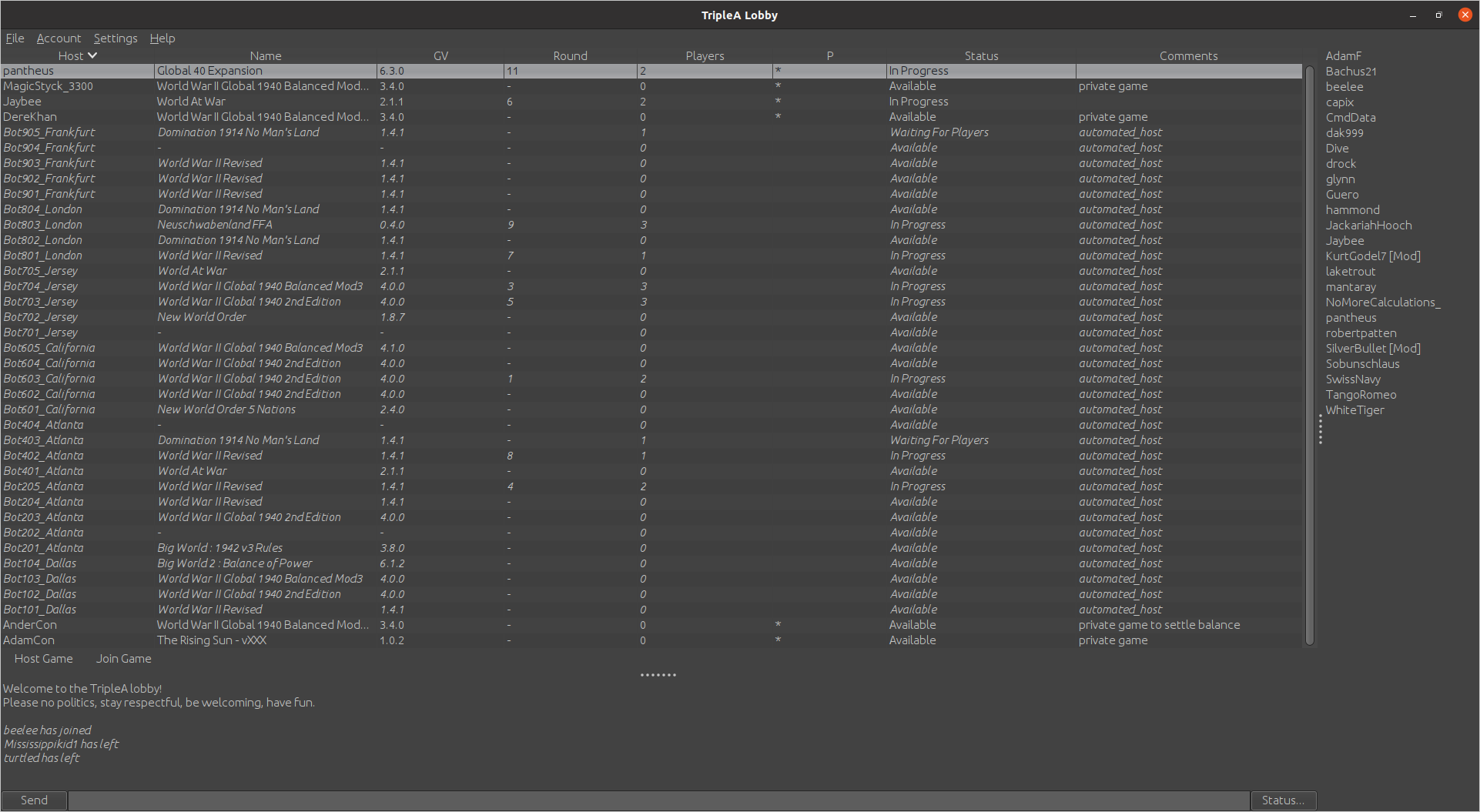
Task: Open the Account menu
Action: (59, 38)
